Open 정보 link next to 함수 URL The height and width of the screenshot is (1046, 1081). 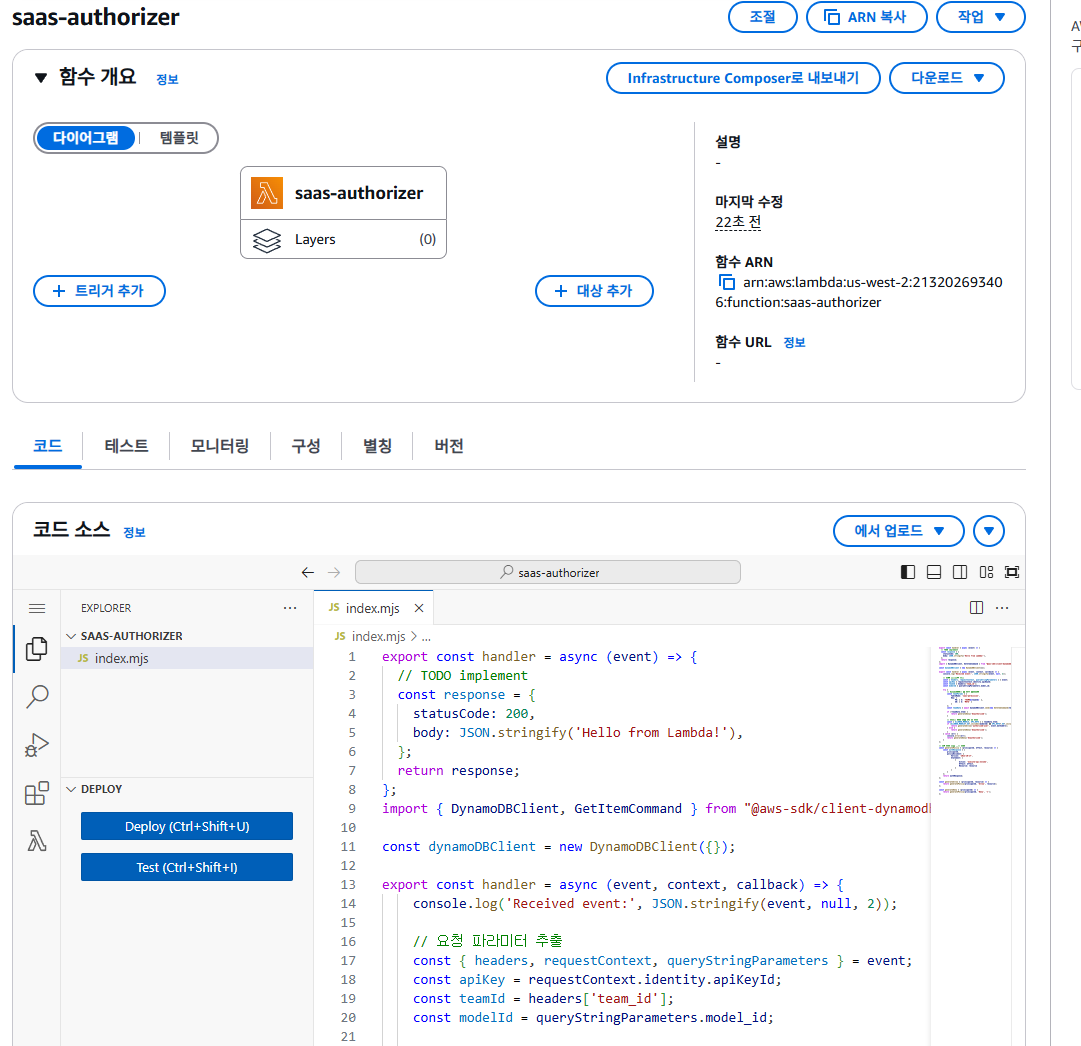tap(794, 343)
